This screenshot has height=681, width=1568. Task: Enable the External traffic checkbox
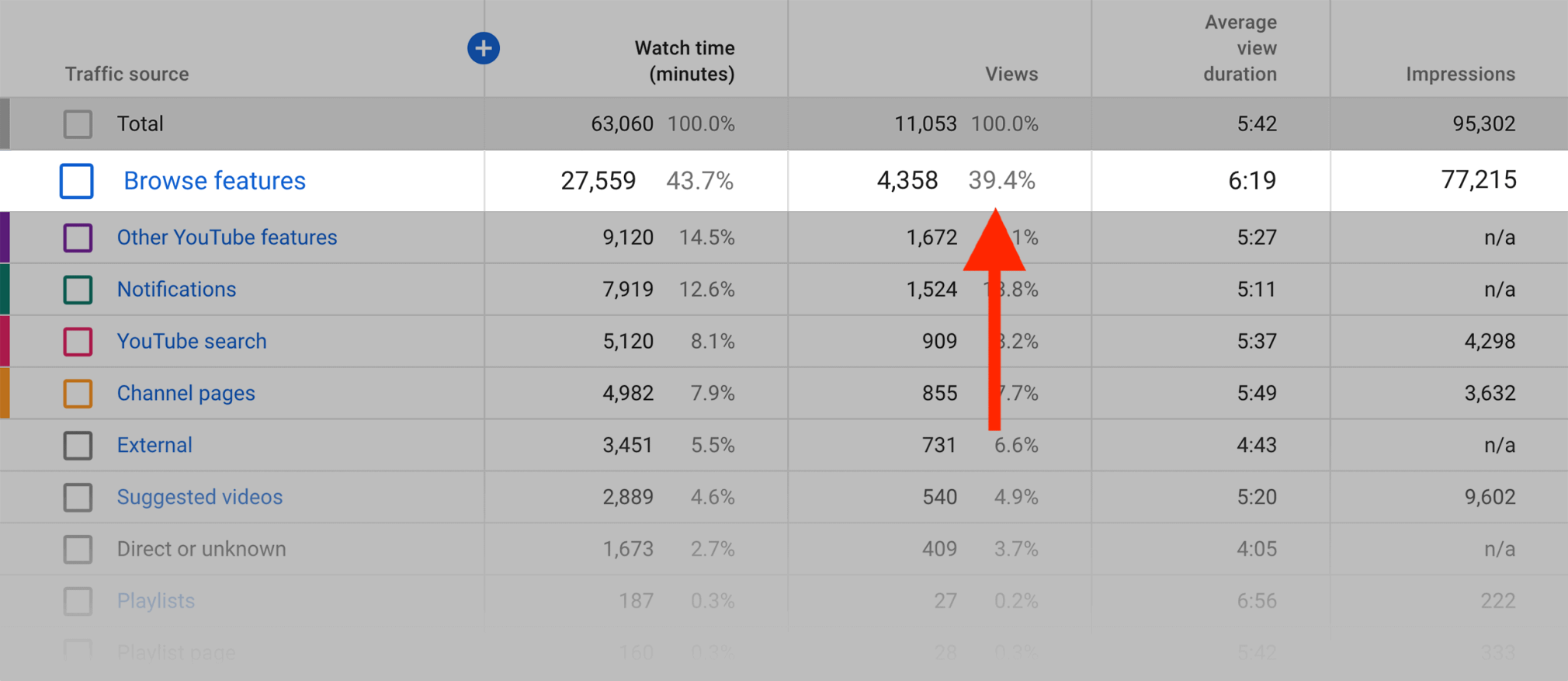78,445
